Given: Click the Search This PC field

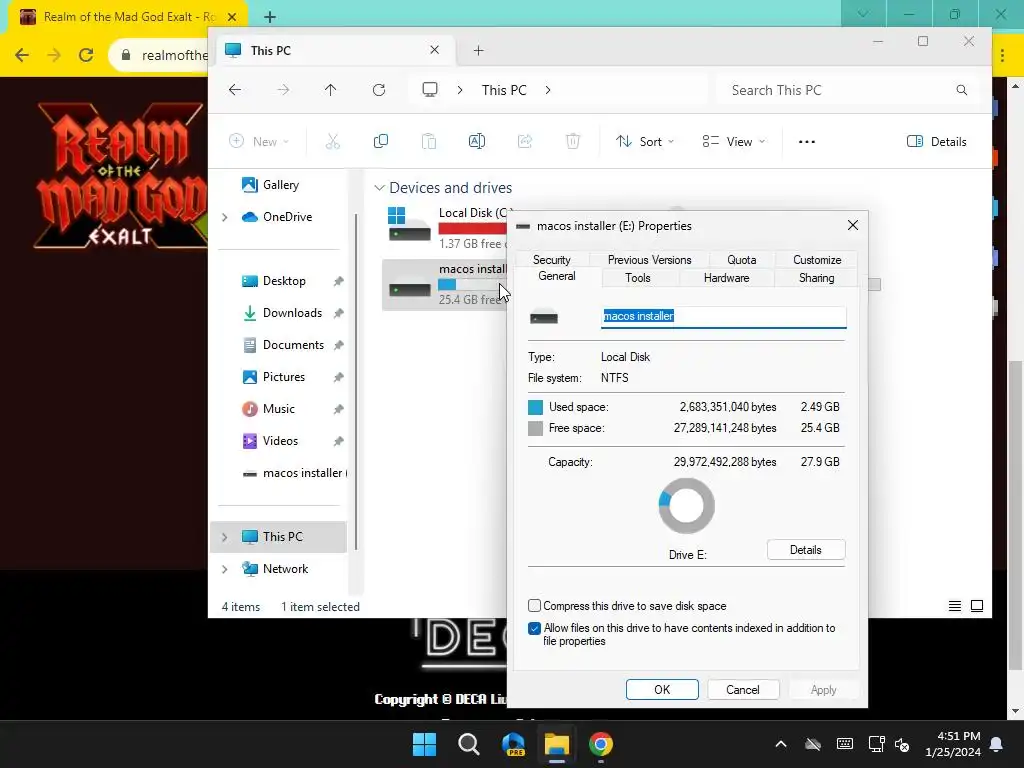Looking at the screenshot, I should coord(848,90).
